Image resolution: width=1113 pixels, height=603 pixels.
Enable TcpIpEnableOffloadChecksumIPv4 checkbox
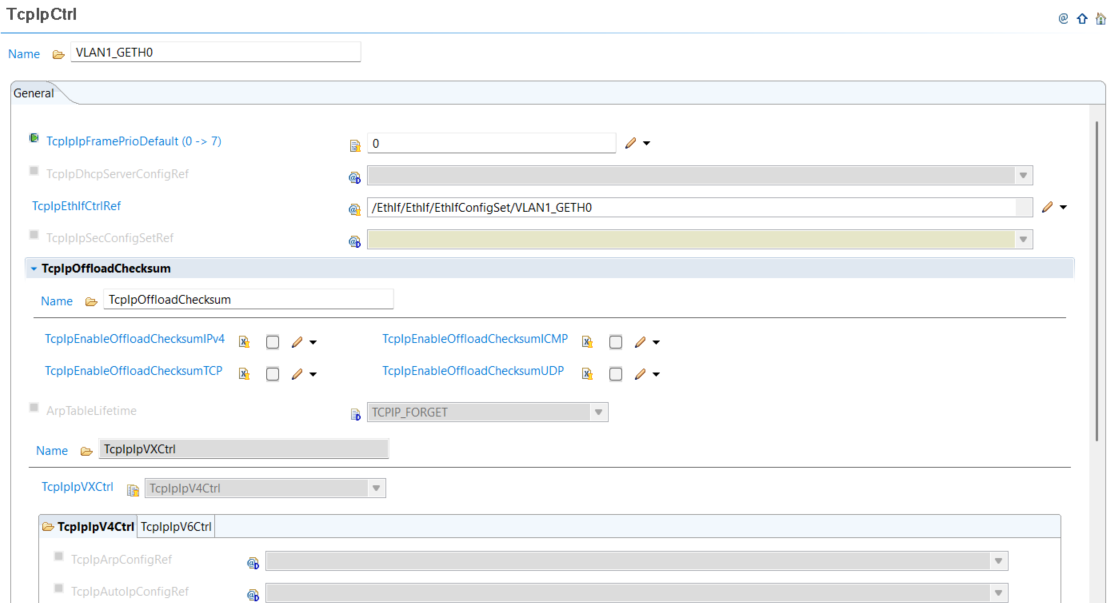coord(272,342)
